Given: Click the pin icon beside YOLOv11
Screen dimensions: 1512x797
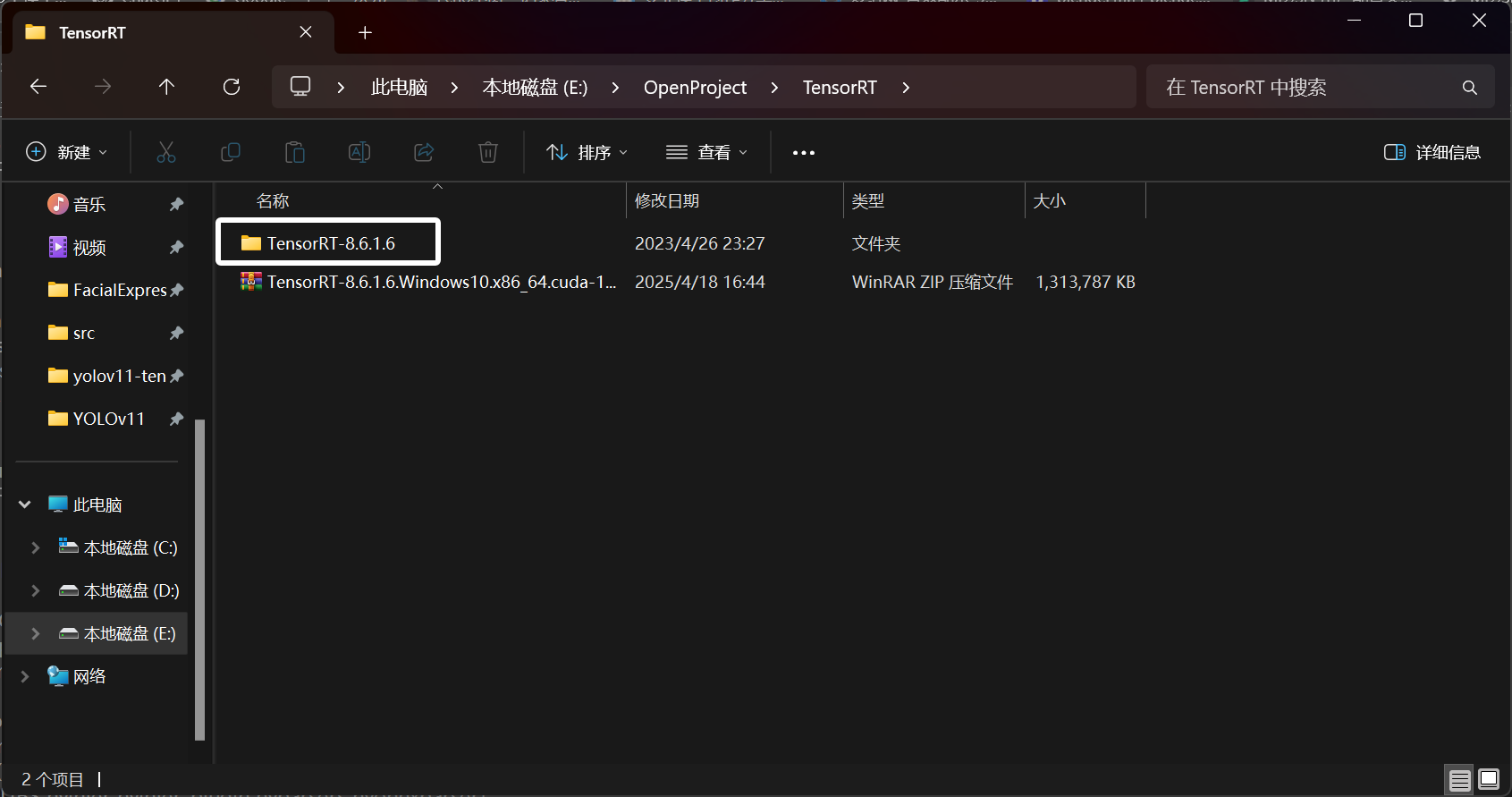Looking at the screenshot, I should click(x=176, y=419).
